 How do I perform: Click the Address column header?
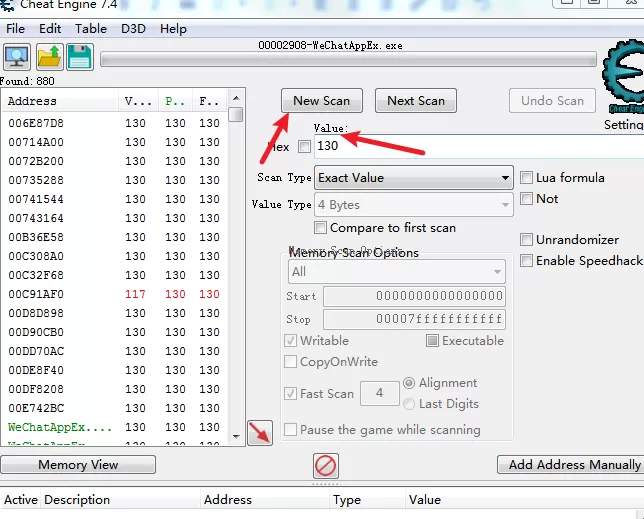click(x=60, y=101)
